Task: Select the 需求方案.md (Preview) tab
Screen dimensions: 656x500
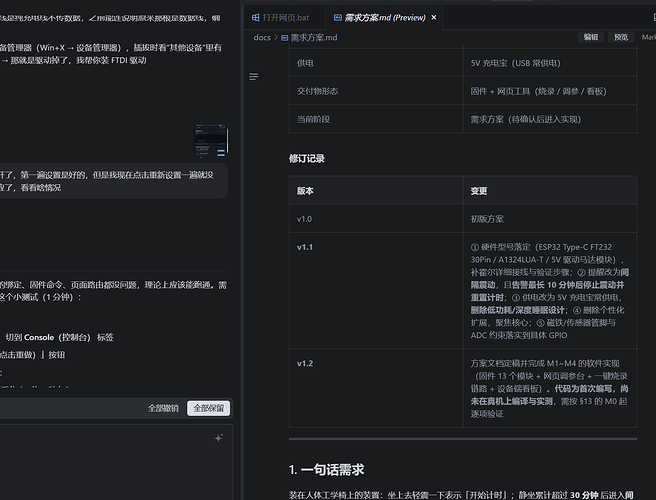Action: click(x=384, y=18)
